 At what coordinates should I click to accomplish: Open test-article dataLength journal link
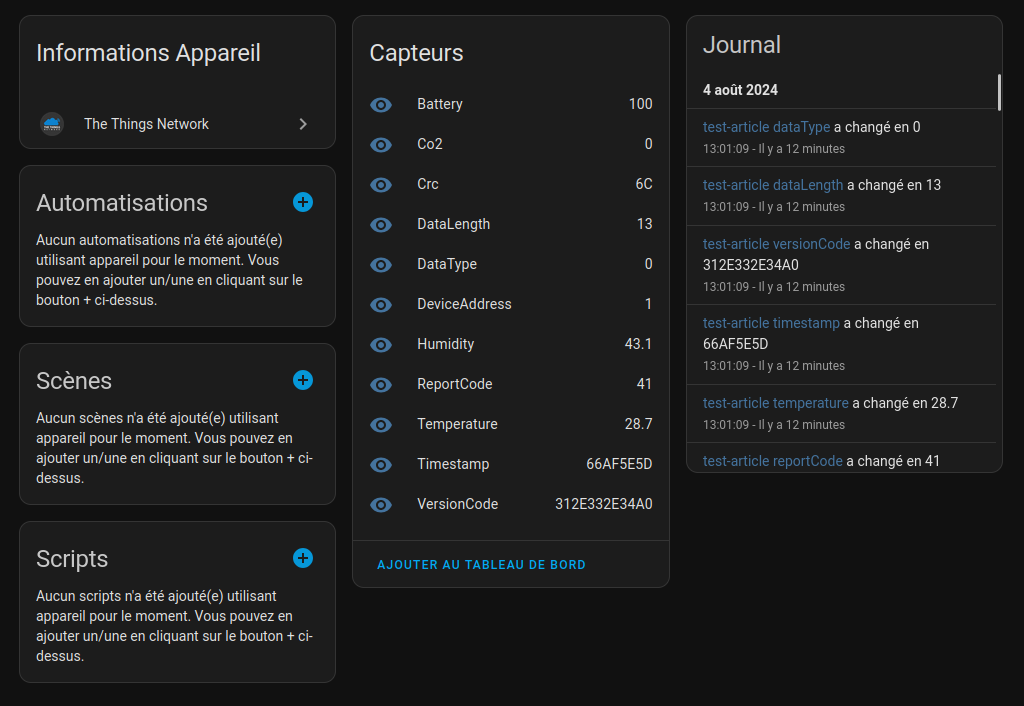point(773,185)
